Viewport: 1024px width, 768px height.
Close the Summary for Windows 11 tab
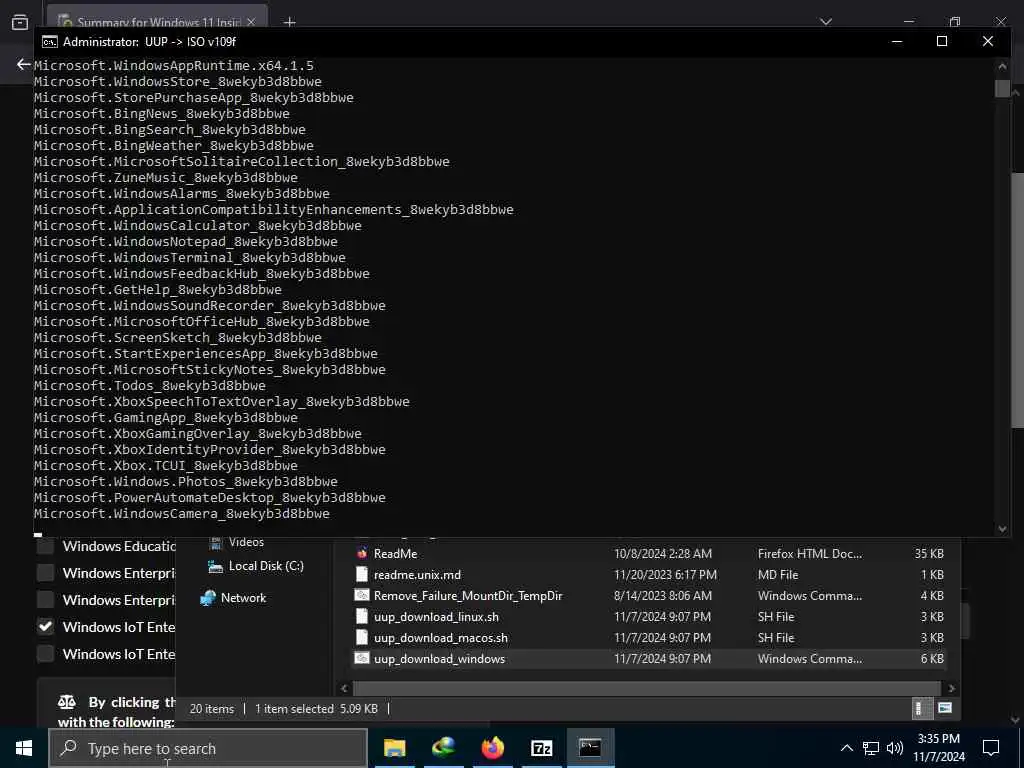(251, 23)
